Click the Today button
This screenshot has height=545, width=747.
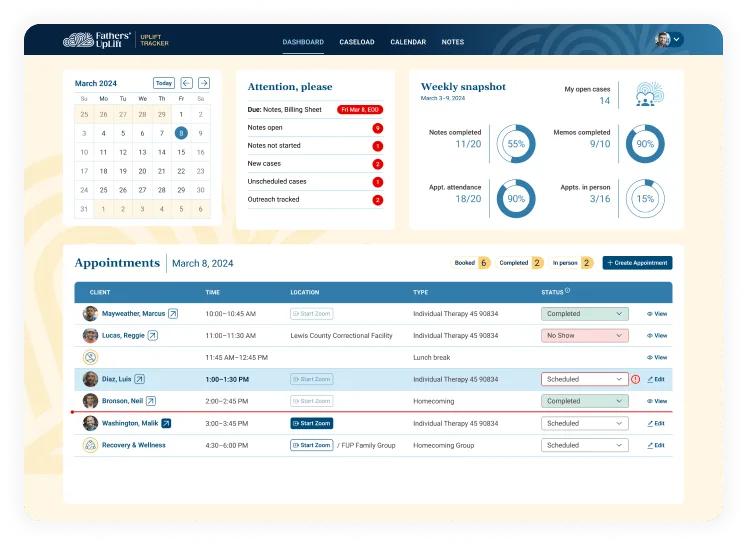(x=164, y=83)
